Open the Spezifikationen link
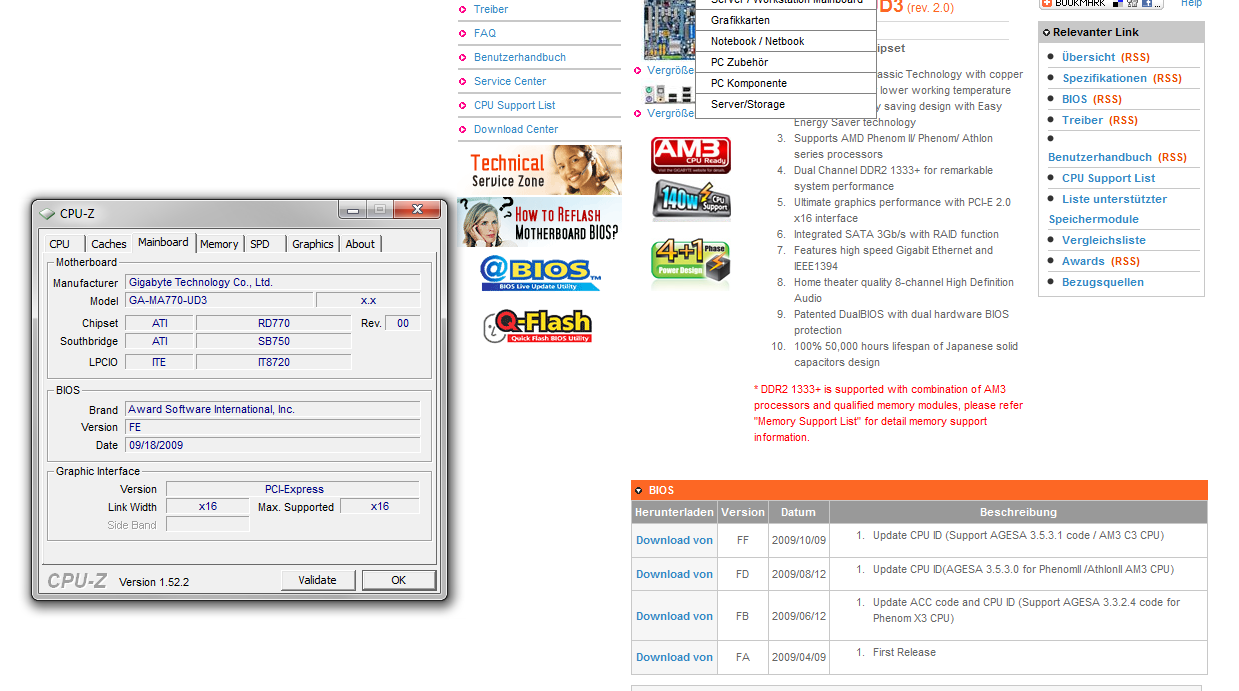This screenshot has height=691, width=1239. [x=1105, y=78]
